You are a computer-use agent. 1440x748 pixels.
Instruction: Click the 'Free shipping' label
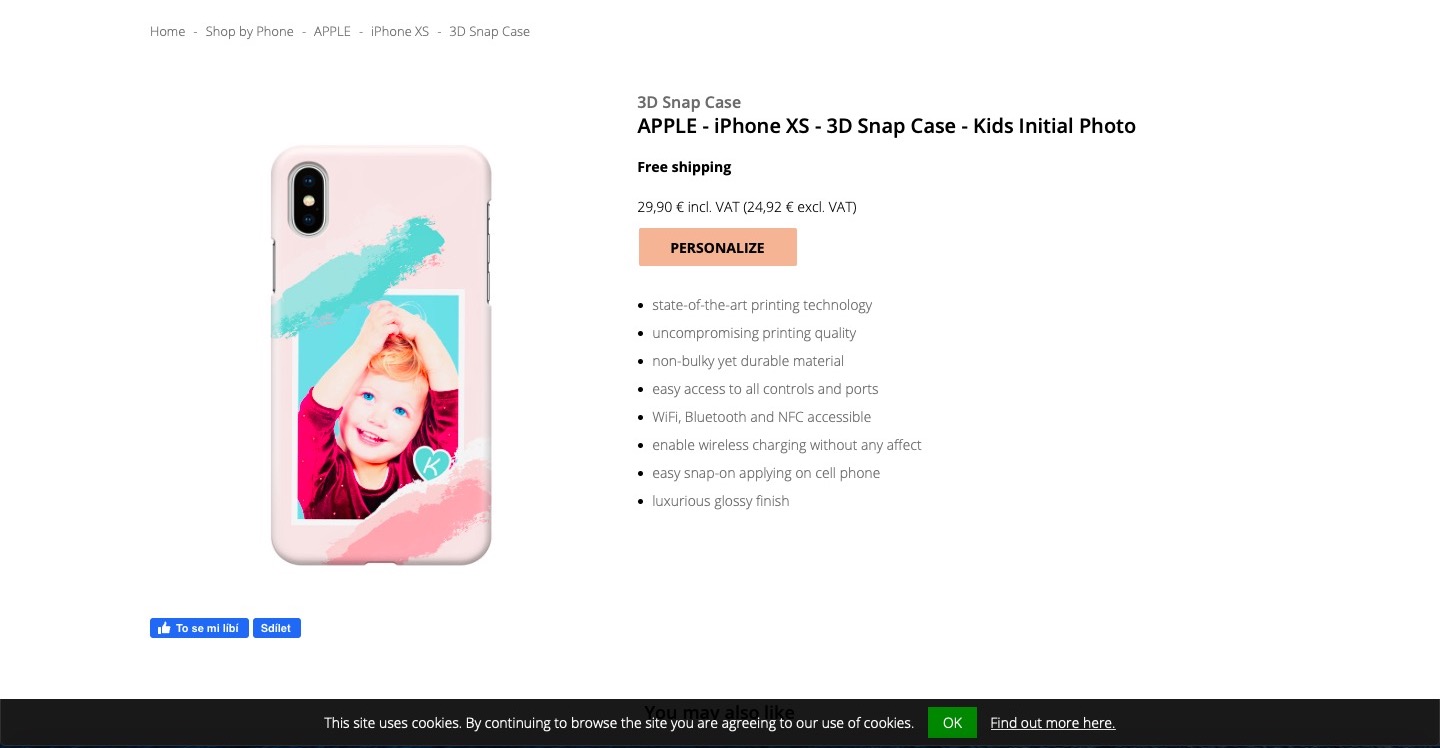point(684,167)
